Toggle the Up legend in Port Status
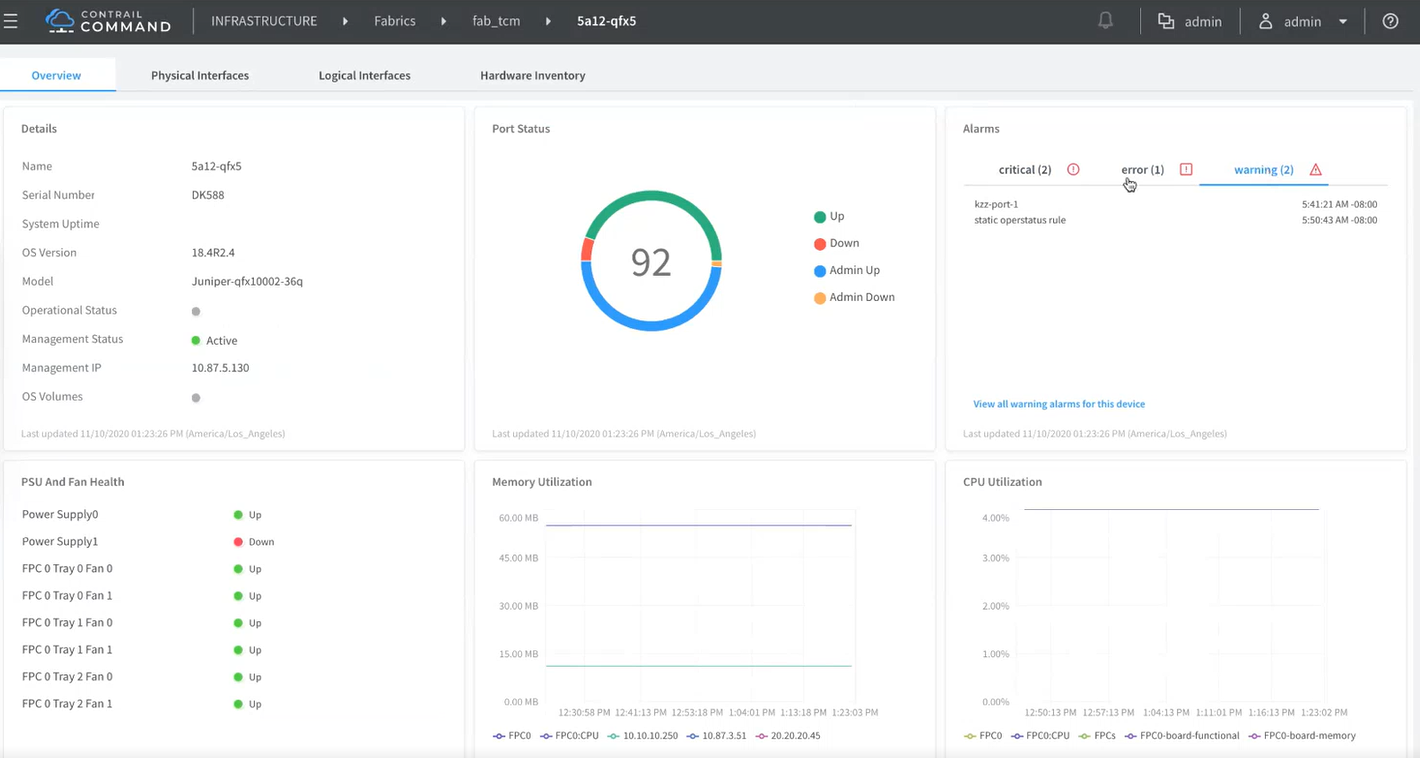The width and height of the screenshot is (1420, 758). point(830,216)
